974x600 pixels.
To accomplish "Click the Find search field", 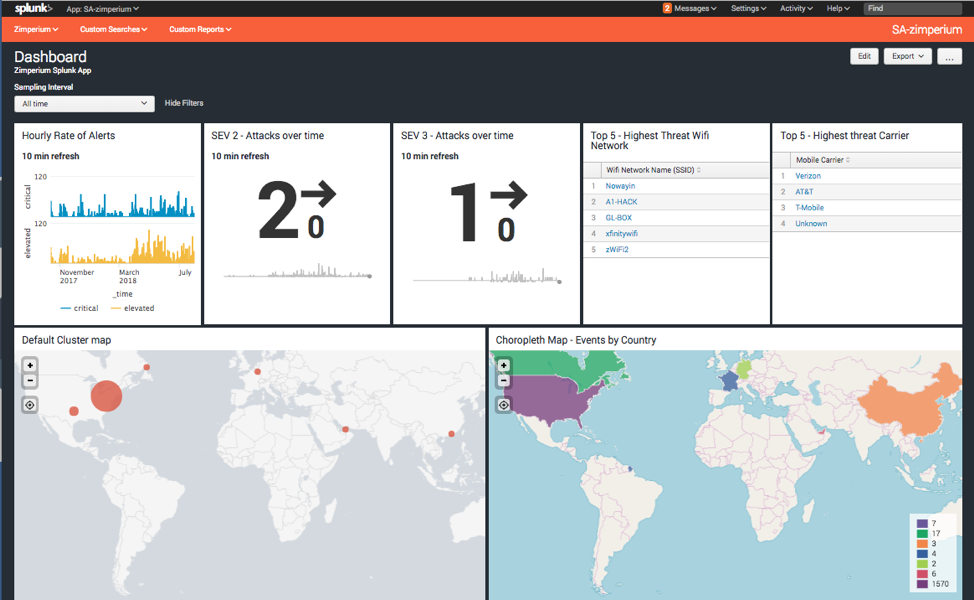I will coord(913,8).
